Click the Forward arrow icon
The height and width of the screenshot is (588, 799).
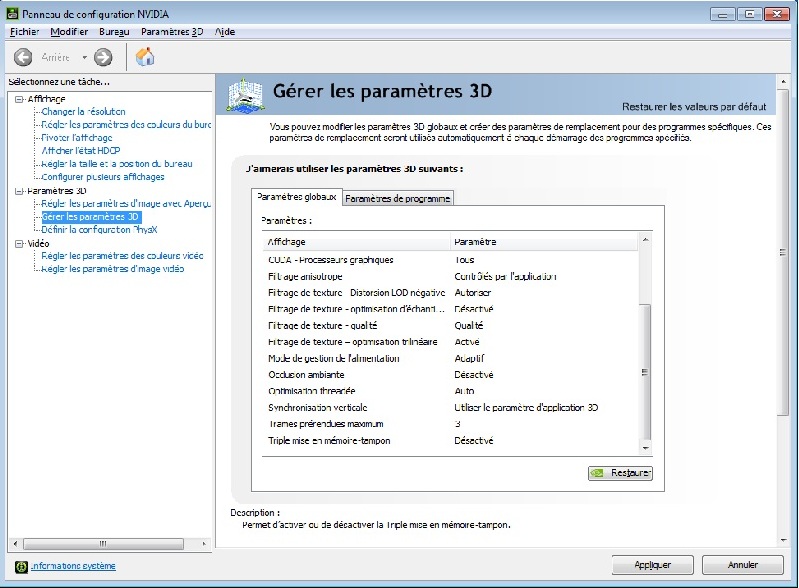pos(103,57)
